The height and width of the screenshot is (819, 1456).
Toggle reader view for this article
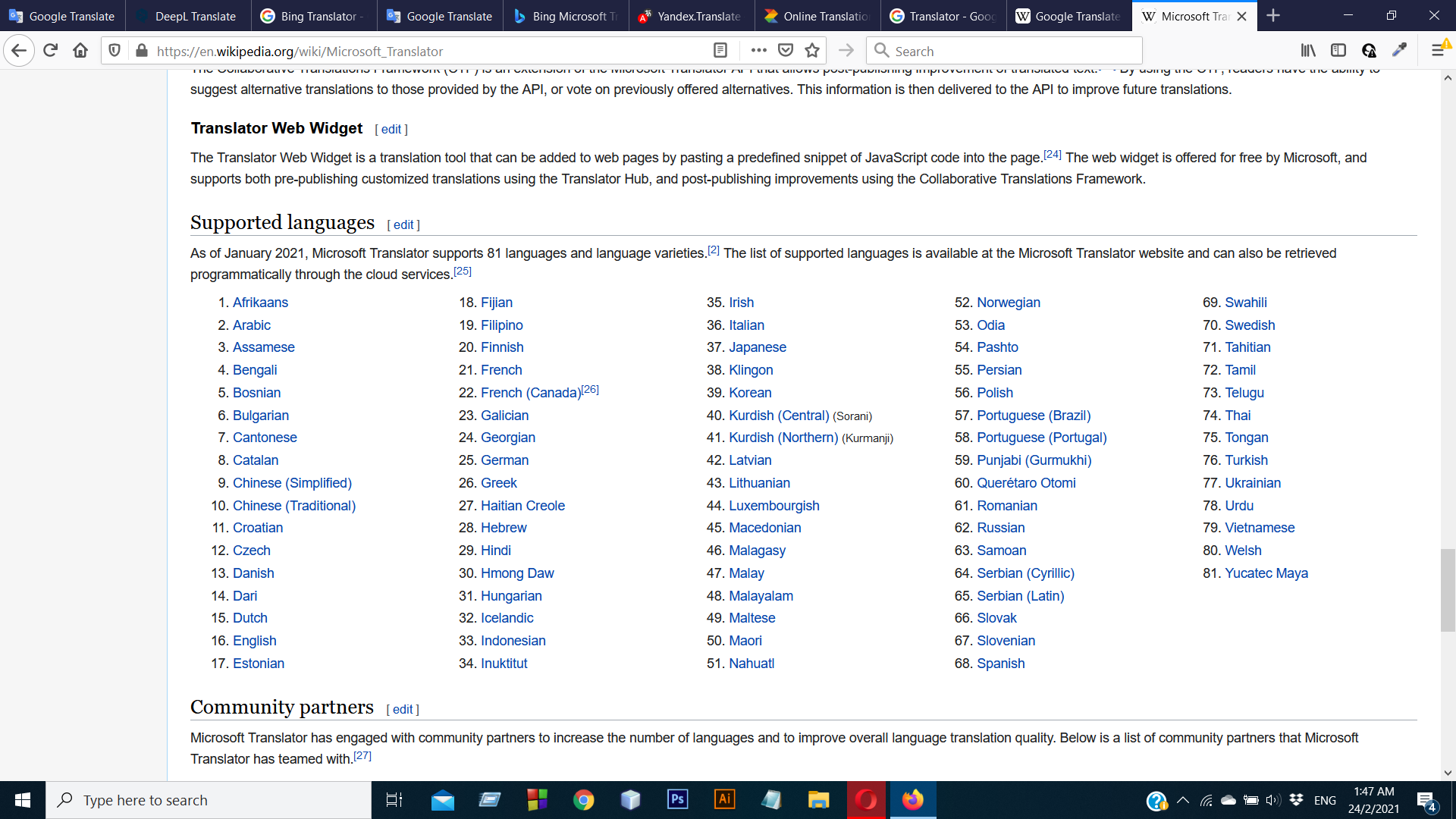click(720, 51)
